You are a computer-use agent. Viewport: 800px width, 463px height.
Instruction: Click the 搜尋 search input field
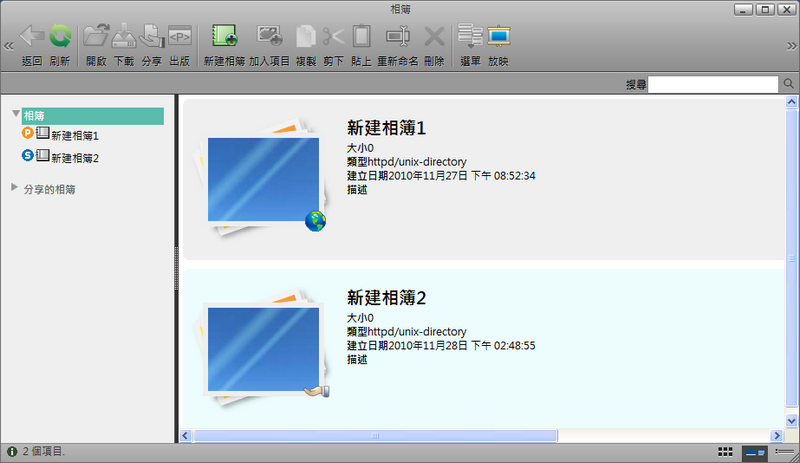click(714, 85)
